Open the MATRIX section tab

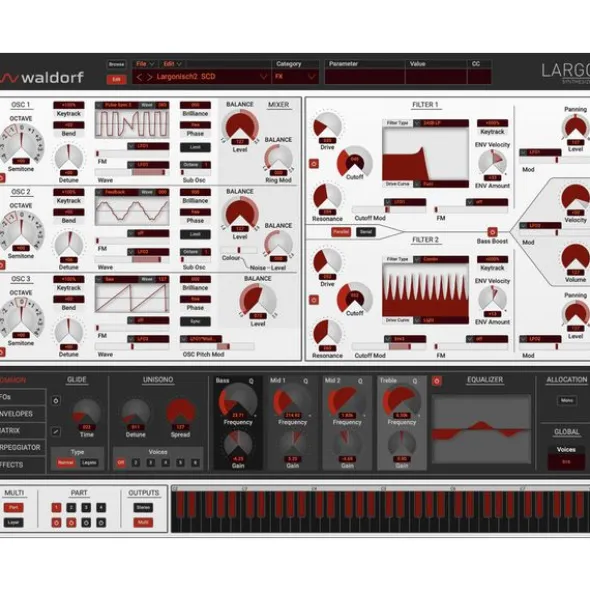[23, 430]
